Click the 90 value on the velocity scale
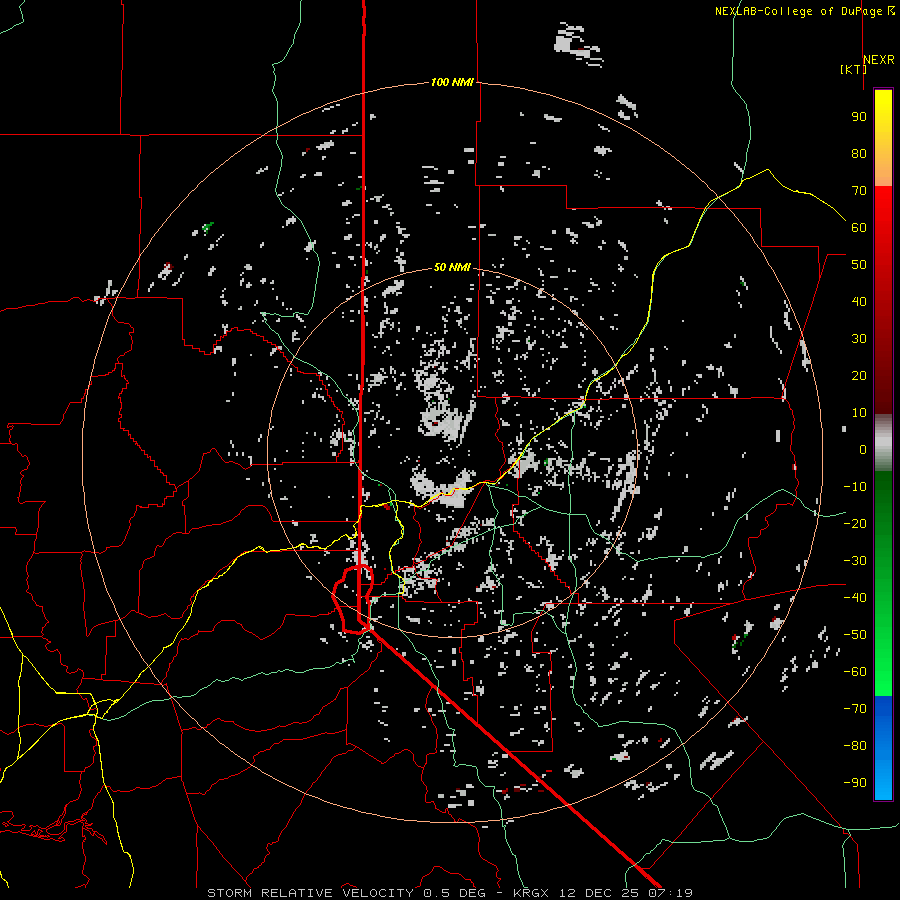The width and height of the screenshot is (900, 900). [859, 117]
